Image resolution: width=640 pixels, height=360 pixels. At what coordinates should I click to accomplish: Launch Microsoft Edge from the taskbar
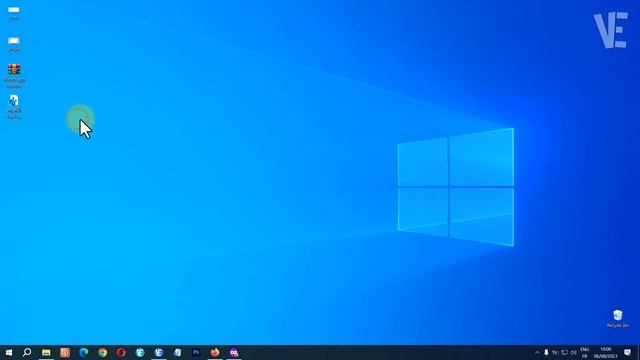pyautogui.click(x=84, y=352)
